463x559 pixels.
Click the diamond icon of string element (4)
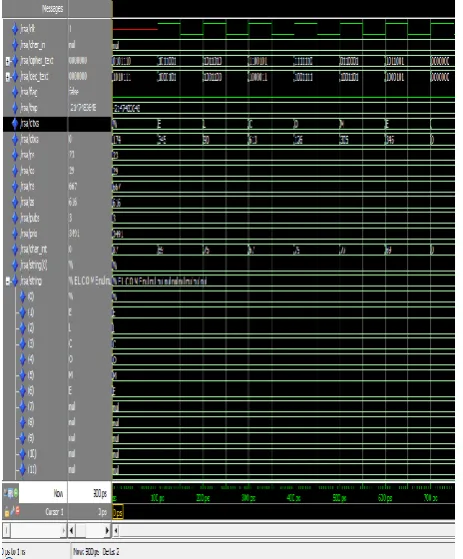tap(22, 359)
